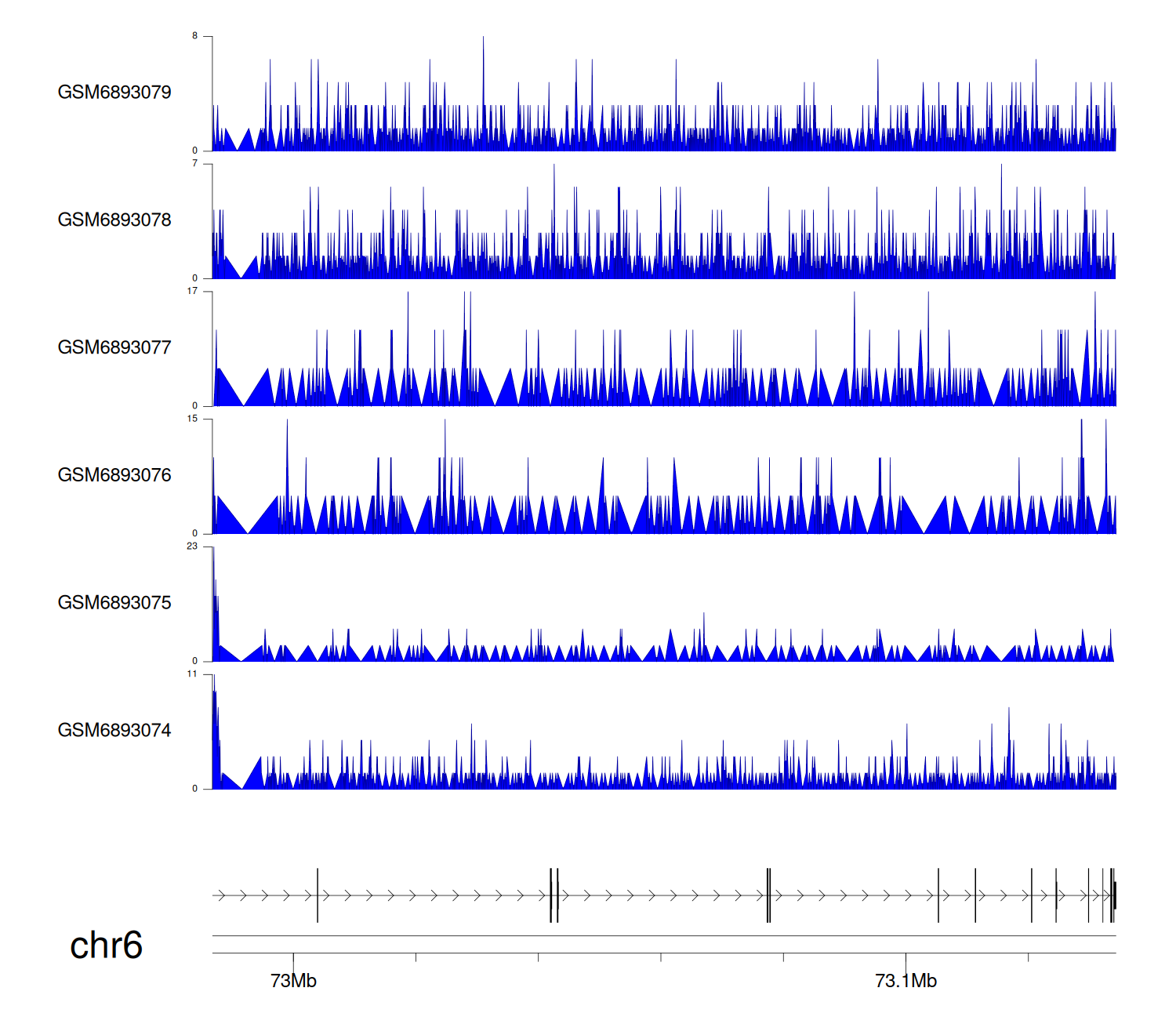Viewport: 1176px width, 1035px height.
Task: Click y-axis maximum value 11 for GSM6893074
Action: 193,674
